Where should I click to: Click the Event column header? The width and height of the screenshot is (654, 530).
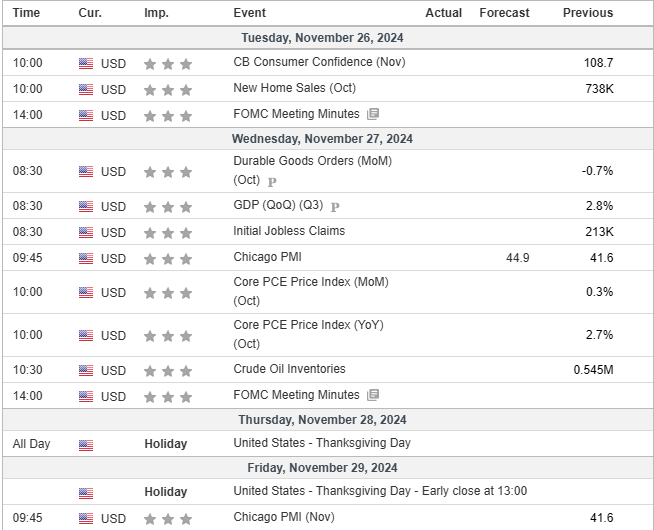tap(249, 13)
